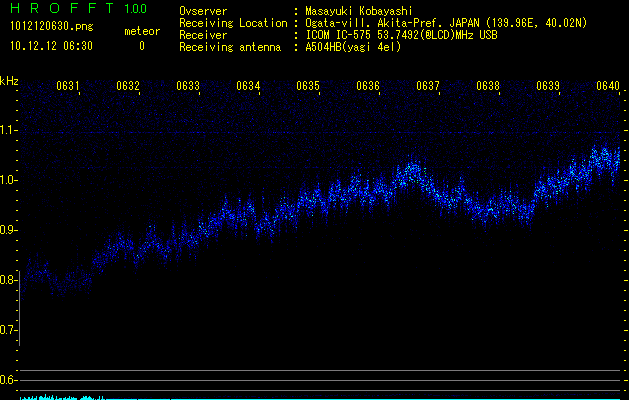Select the meteor label in header
This screenshot has width=629, height=400.
[141, 31]
